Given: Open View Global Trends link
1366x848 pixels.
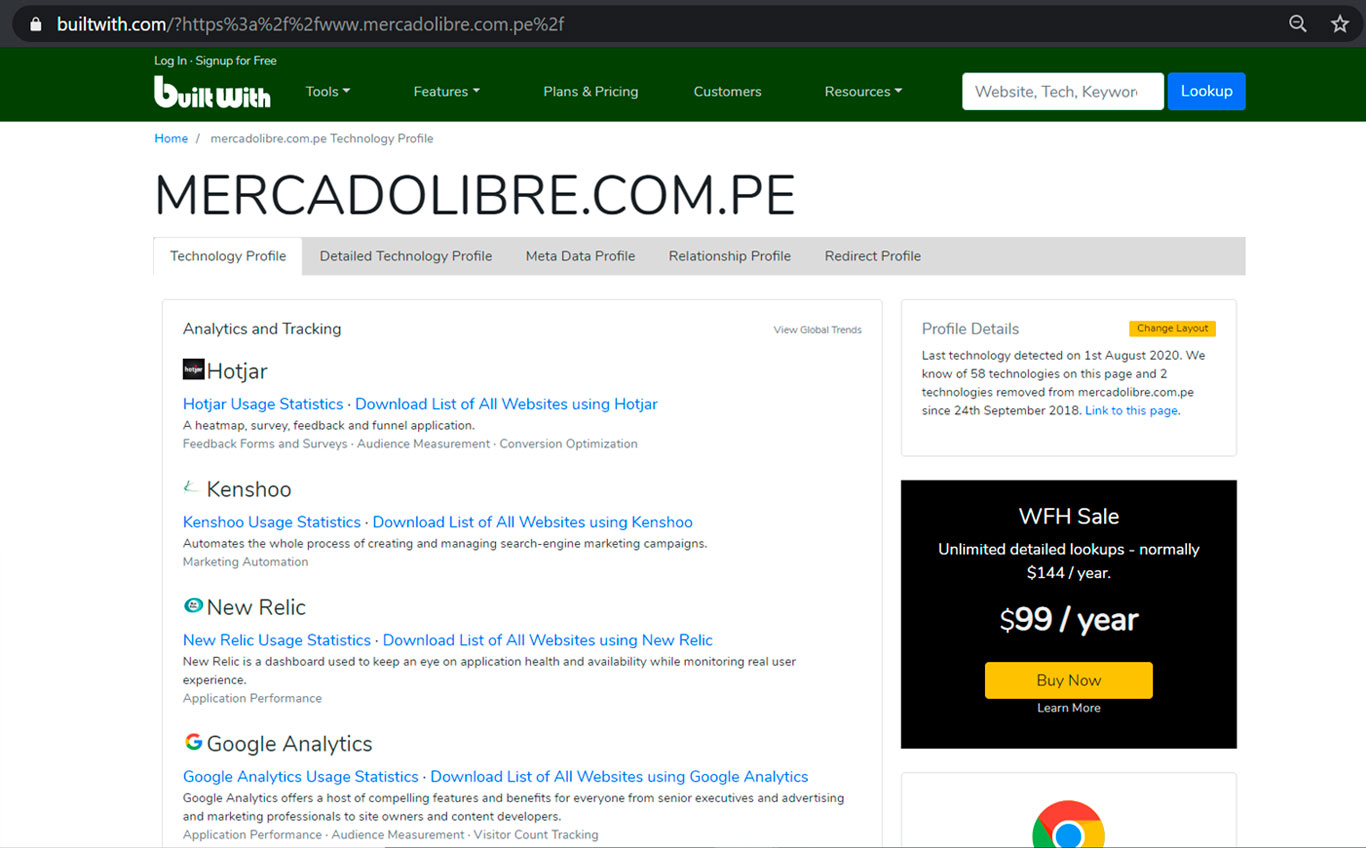Looking at the screenshot, I should click(x=817, y=330).
